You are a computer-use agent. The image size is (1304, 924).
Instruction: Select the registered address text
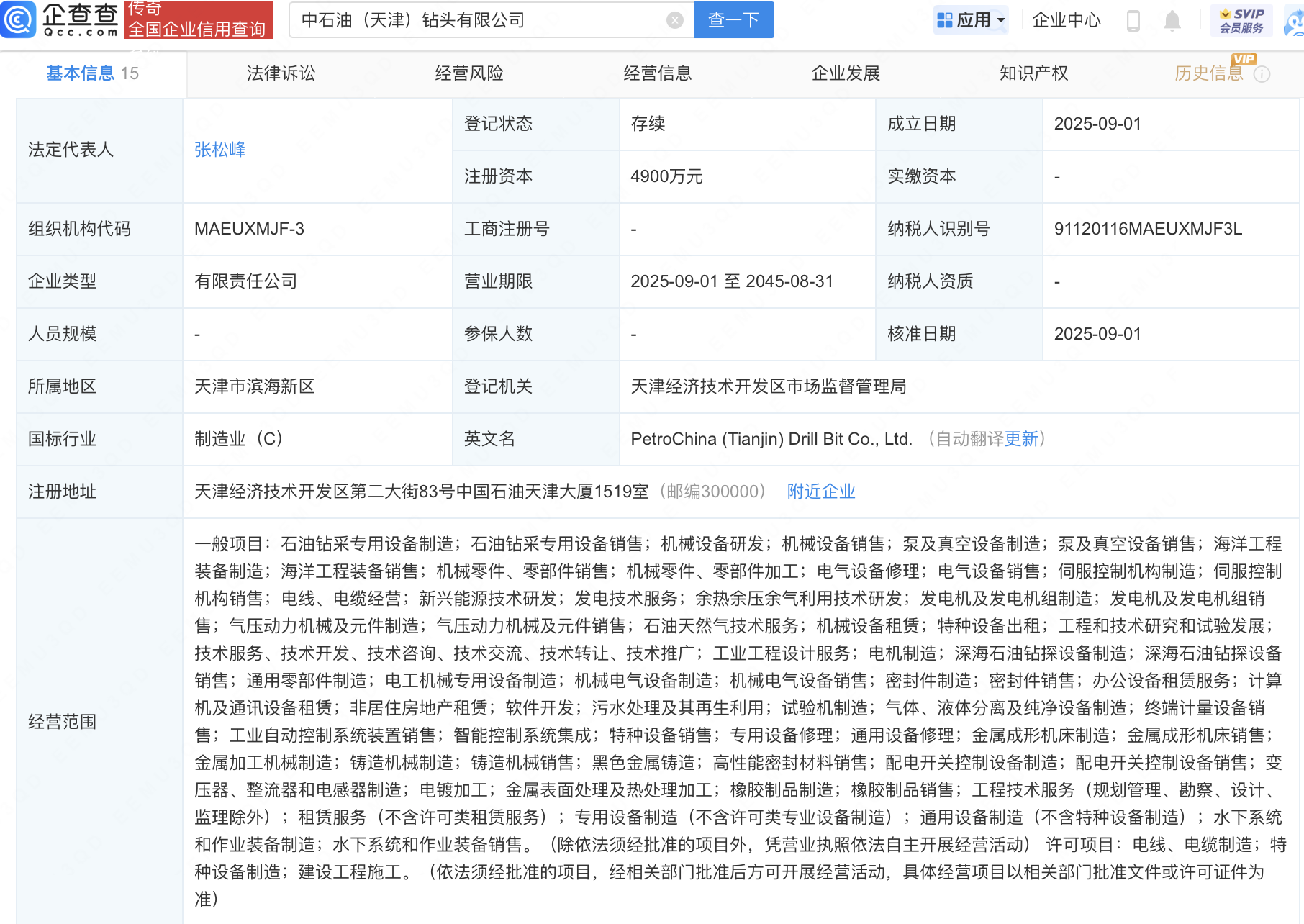click(422, 492)
